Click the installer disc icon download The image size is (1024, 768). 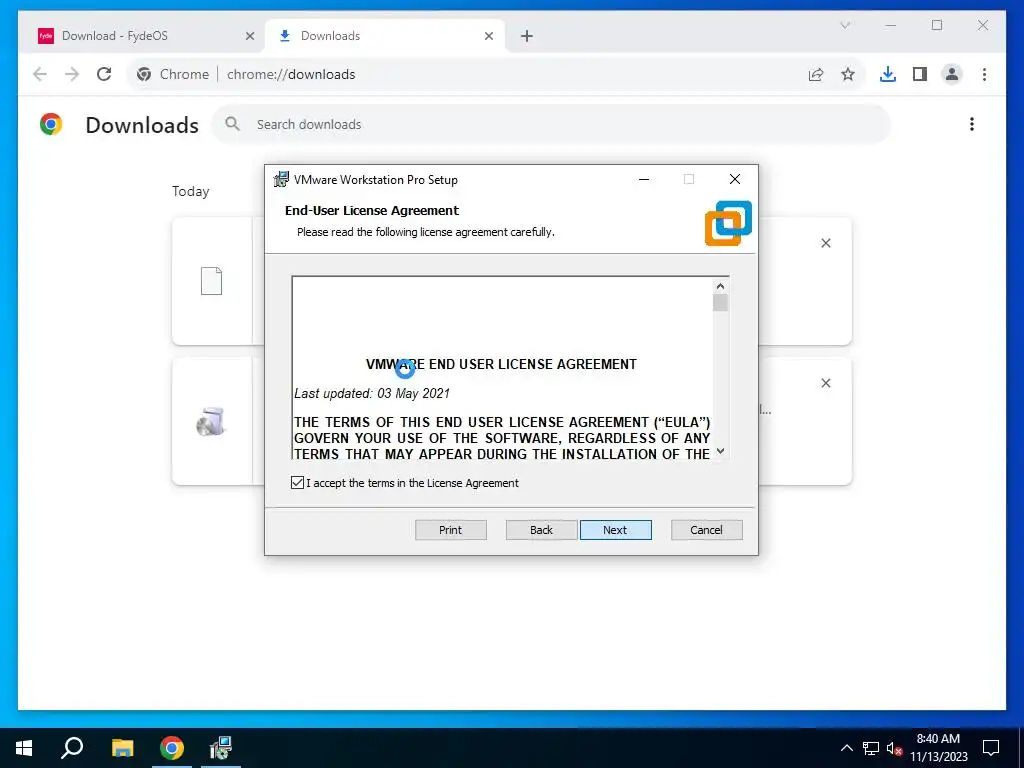coord(211,421)
